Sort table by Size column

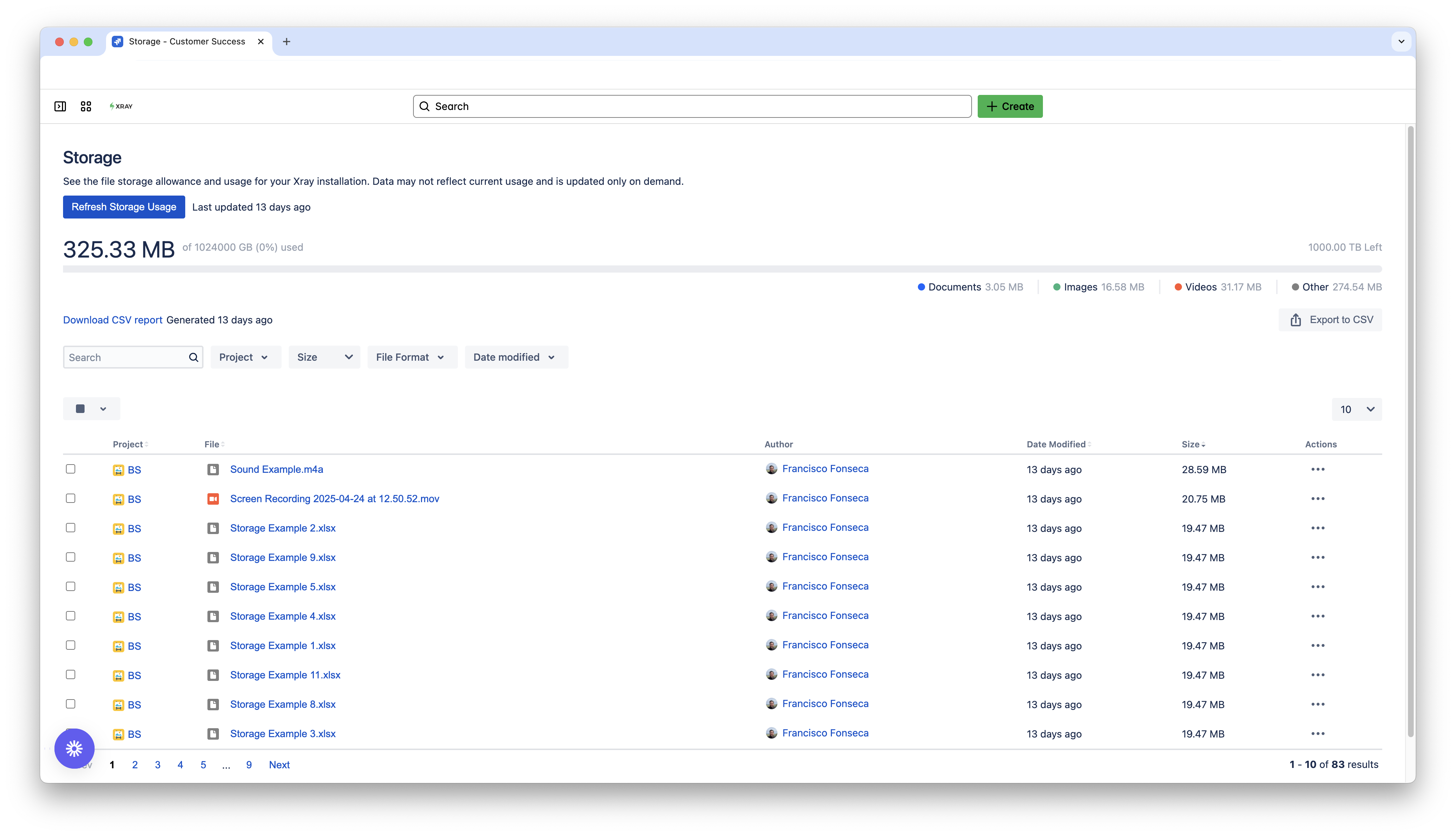[x=1193, y=445]
